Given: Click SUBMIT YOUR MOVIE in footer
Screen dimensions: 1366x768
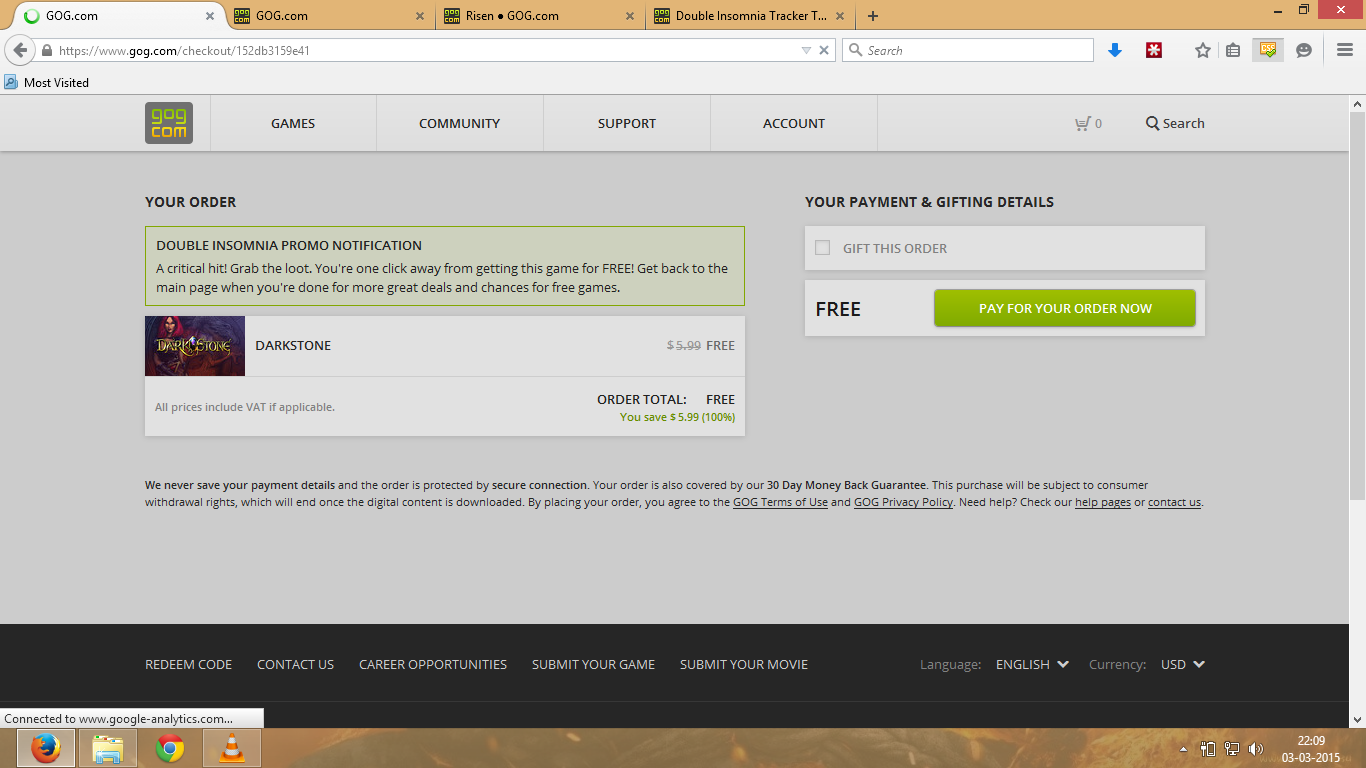Looking at the screenshot, I should [x=744, y=664].
